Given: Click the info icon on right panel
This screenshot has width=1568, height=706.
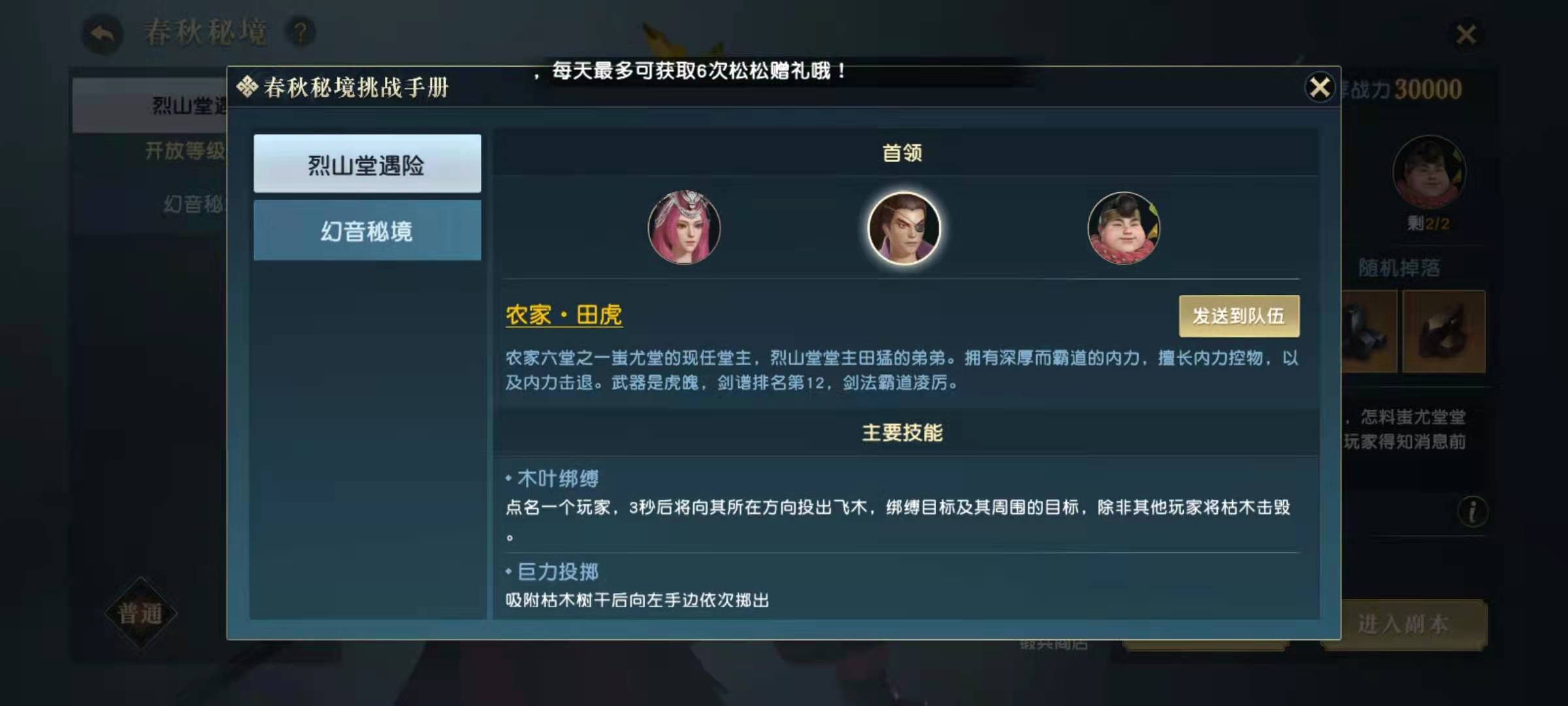Looking at the screenshot, I should [x=1472, y=511].
